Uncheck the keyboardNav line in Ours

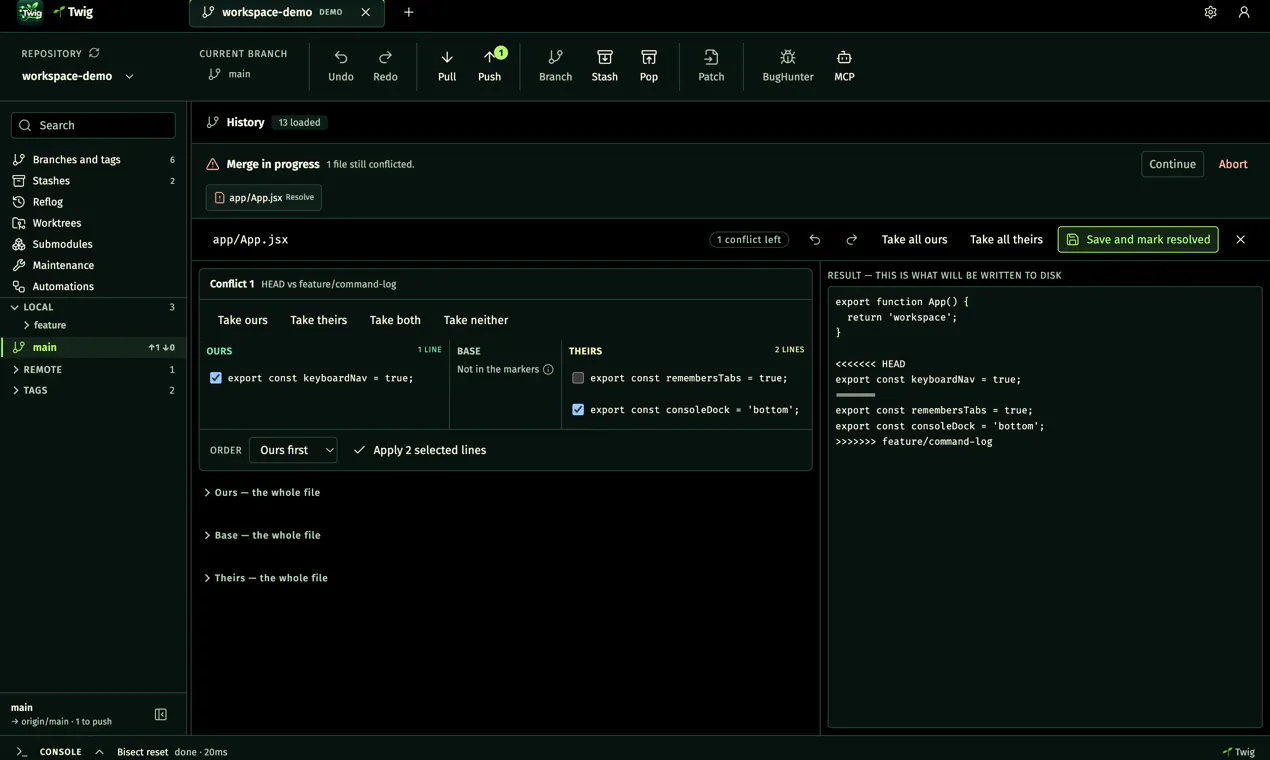click(x=216, y=378)
